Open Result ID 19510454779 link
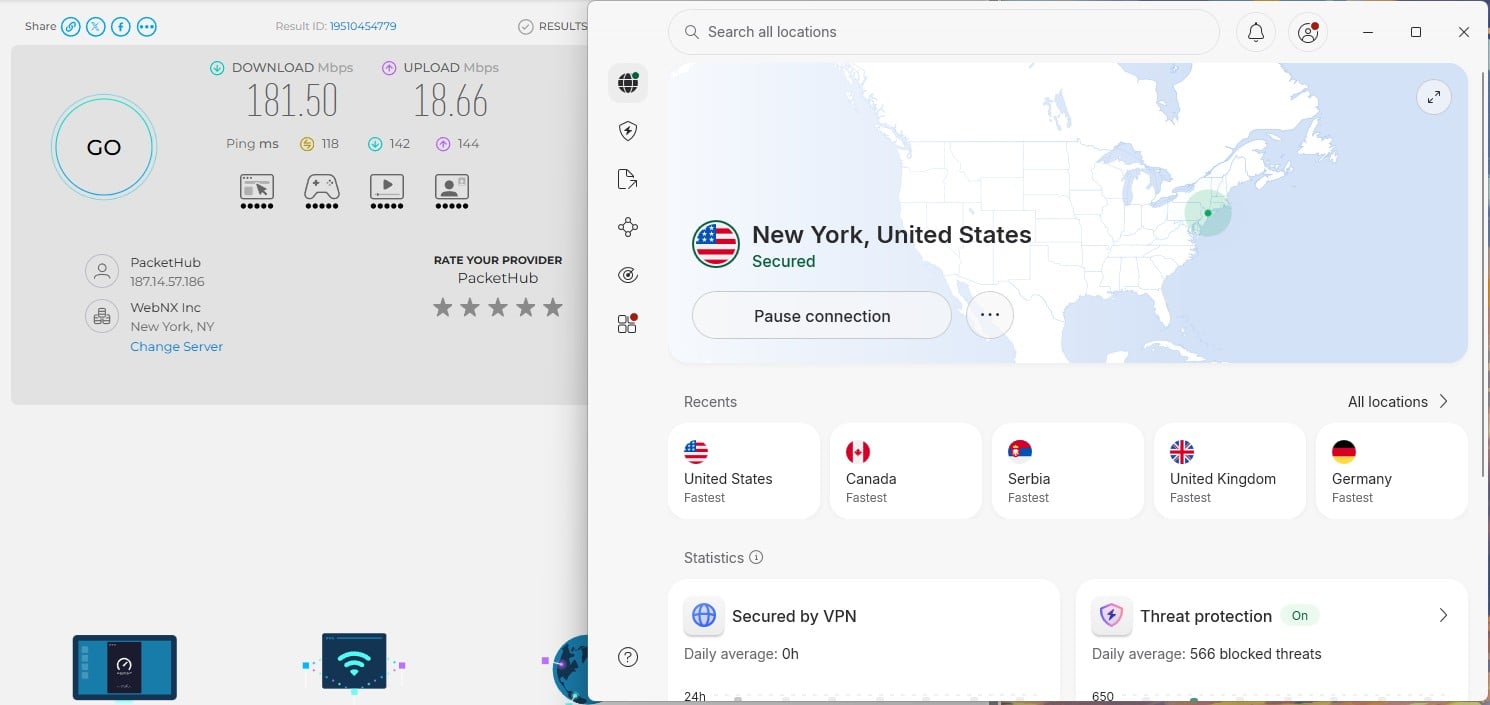Viewport: 1490px width, 705px height. [x=363, y=27]
